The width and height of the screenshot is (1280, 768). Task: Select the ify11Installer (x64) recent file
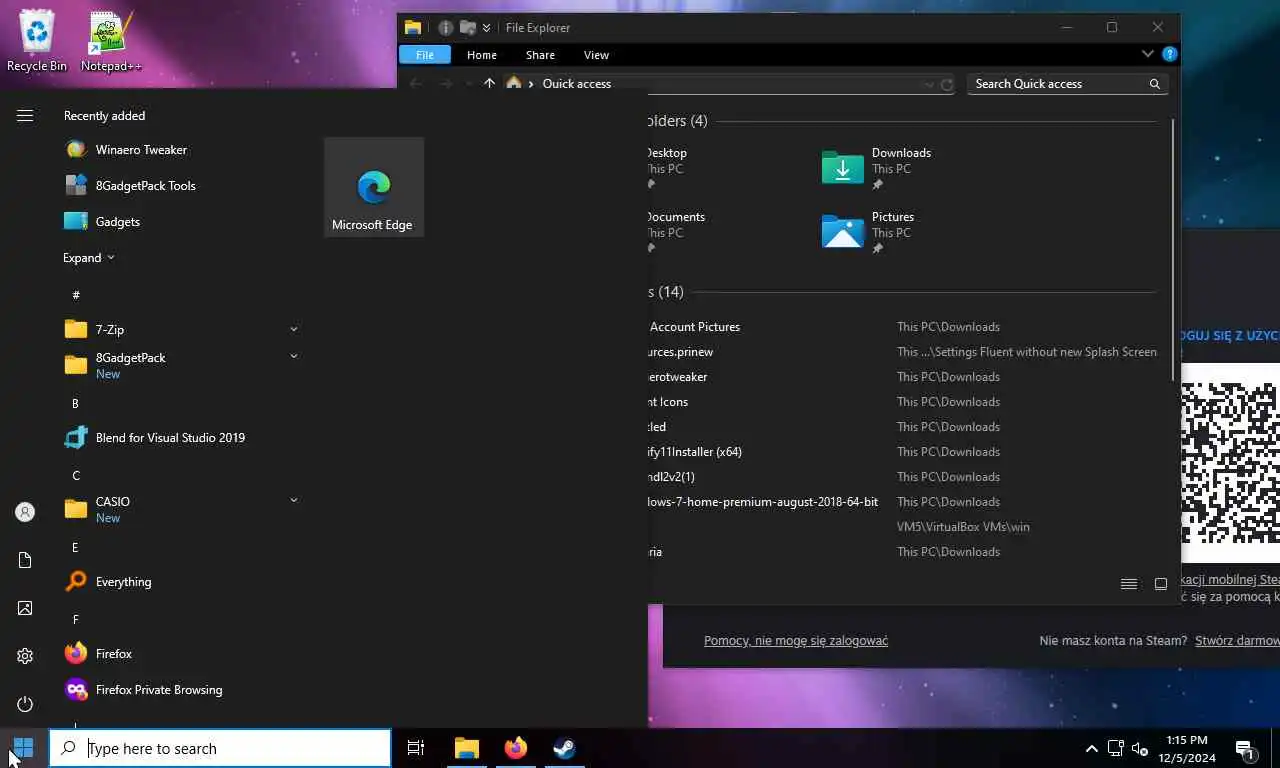(696, 452)
